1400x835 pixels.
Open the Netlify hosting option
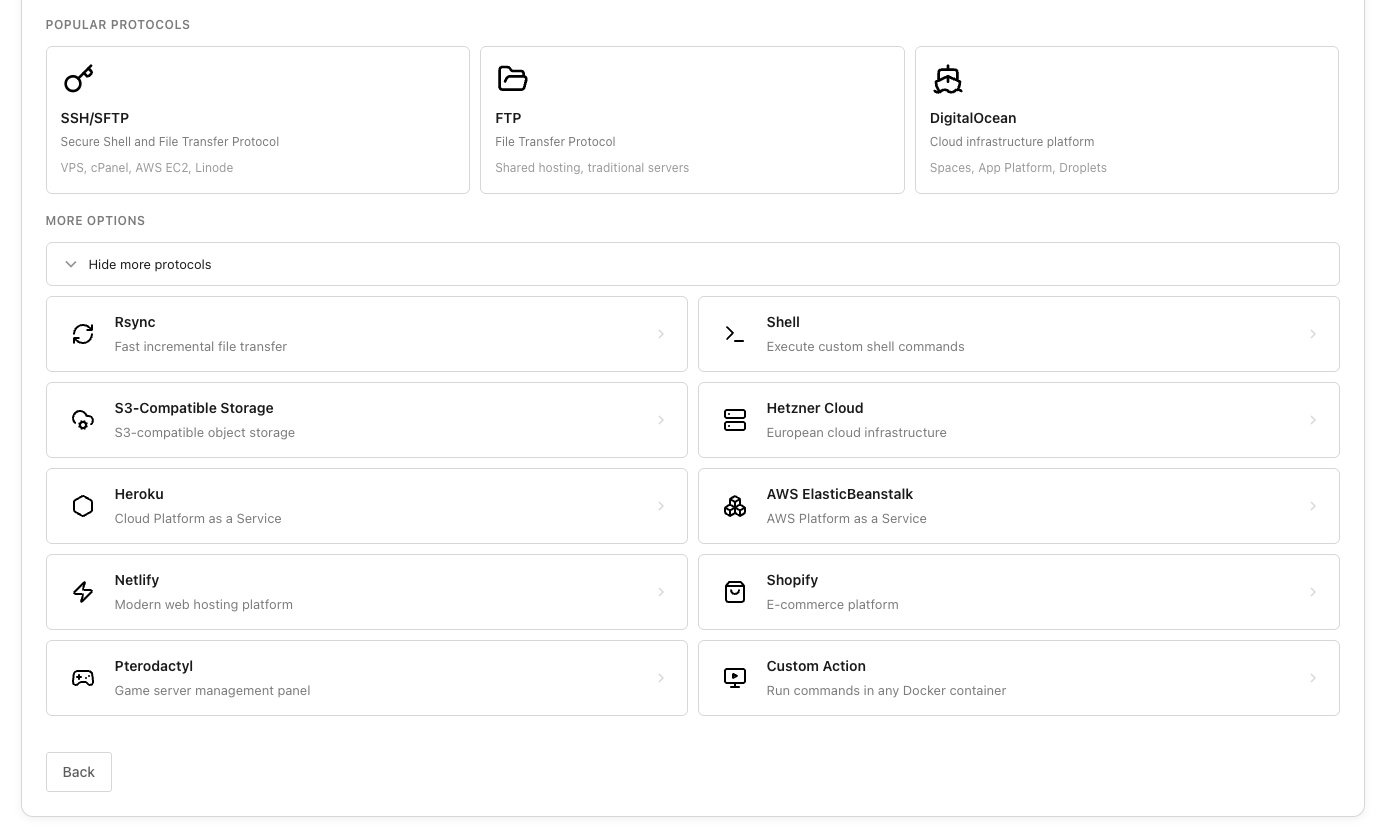pyautogui.click(x=366, y=591)
